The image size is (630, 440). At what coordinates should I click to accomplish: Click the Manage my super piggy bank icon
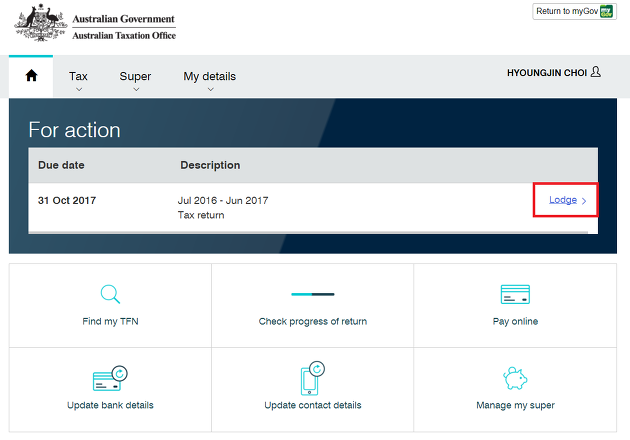[515, 378]
